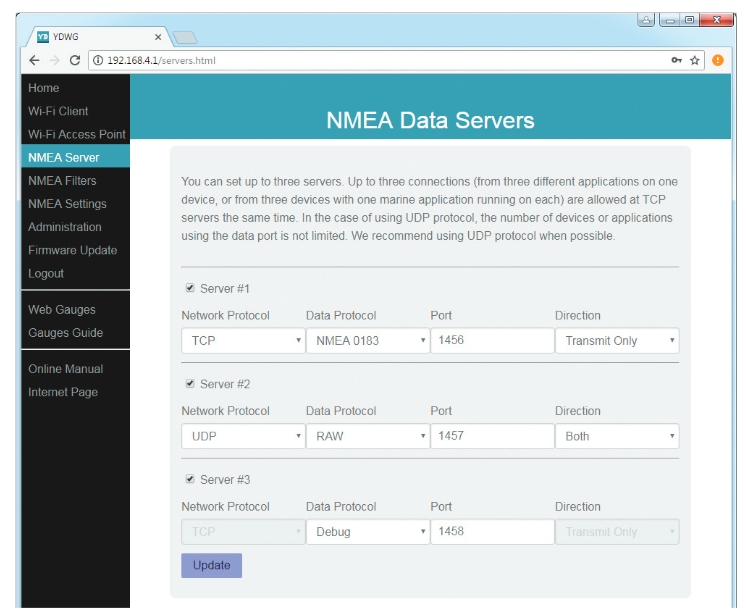Open Server #1 Direction Transmit Only dropdown
746x616 pixels.
click(x=616, y=341)
